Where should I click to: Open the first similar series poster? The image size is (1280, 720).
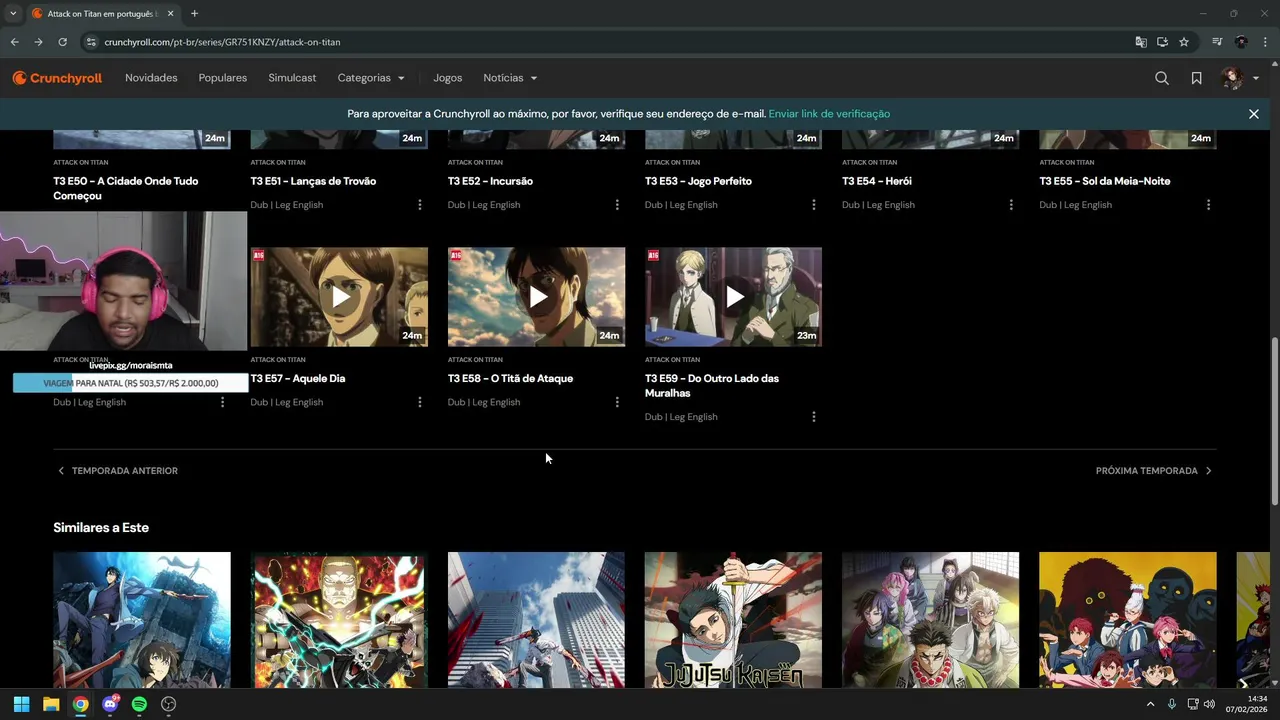coord(142,620)
